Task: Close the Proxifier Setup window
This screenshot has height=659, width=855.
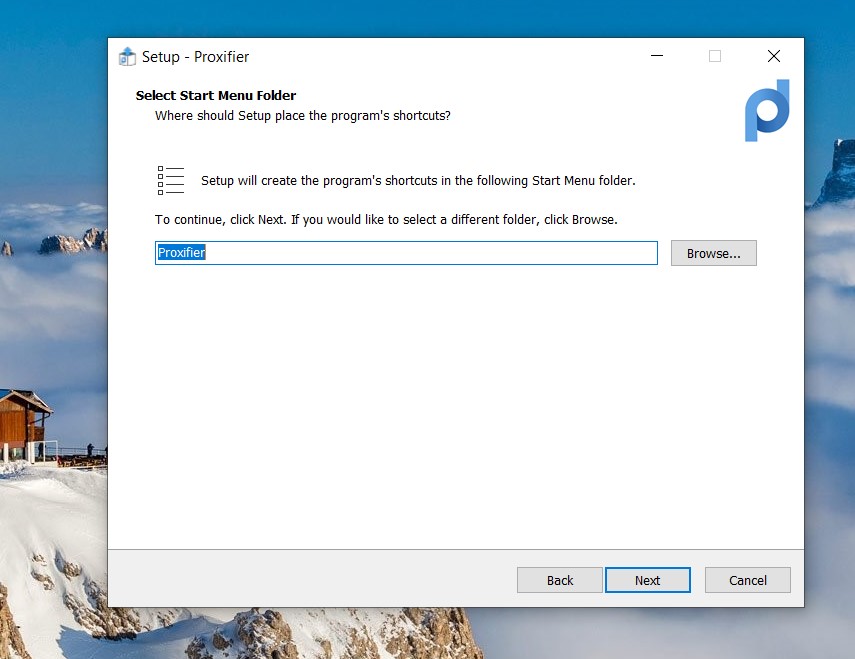Action: coord(774,57)
